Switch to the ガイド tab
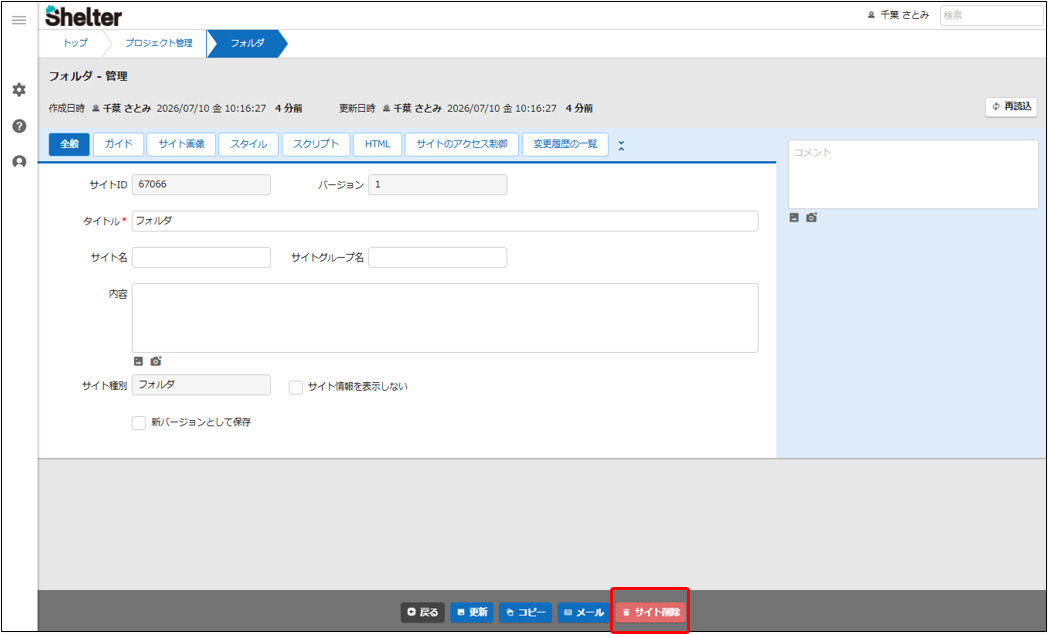This screenshot has height=634, width=1048. (x=118, y=144)
